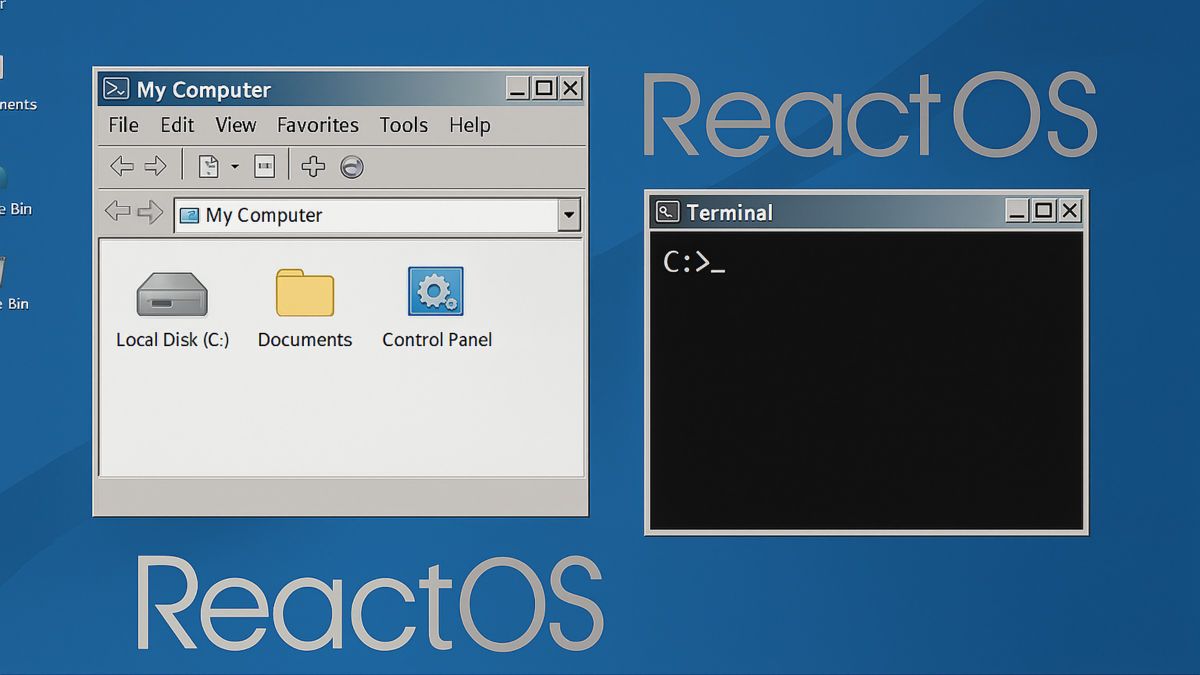The height and width of the screenshot is (675, 1200).
Task: Click the My Computer title bar icon
Action: pyautogui.click(x=117, y=89)
